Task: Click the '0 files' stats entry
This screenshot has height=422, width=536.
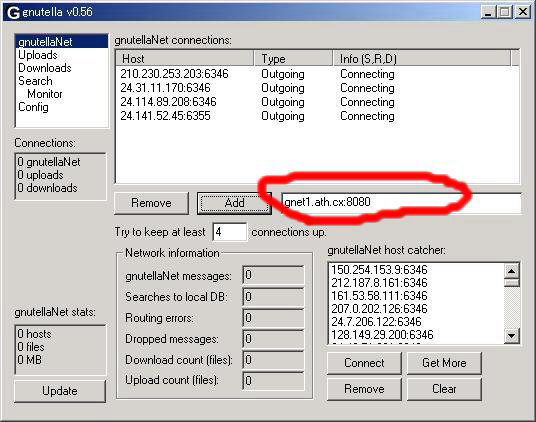Action: click(31, 347)
